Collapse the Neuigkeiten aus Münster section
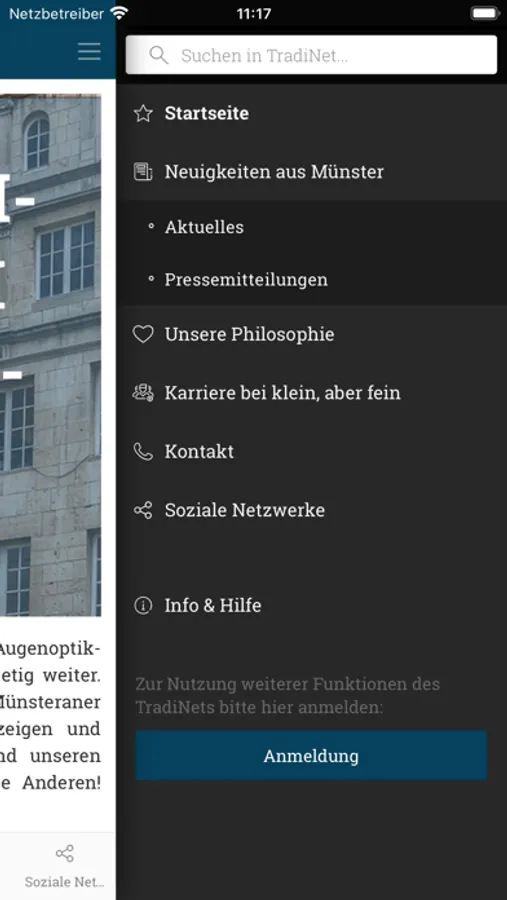Viewport: 507px width, 900px height. click(312, 172)
